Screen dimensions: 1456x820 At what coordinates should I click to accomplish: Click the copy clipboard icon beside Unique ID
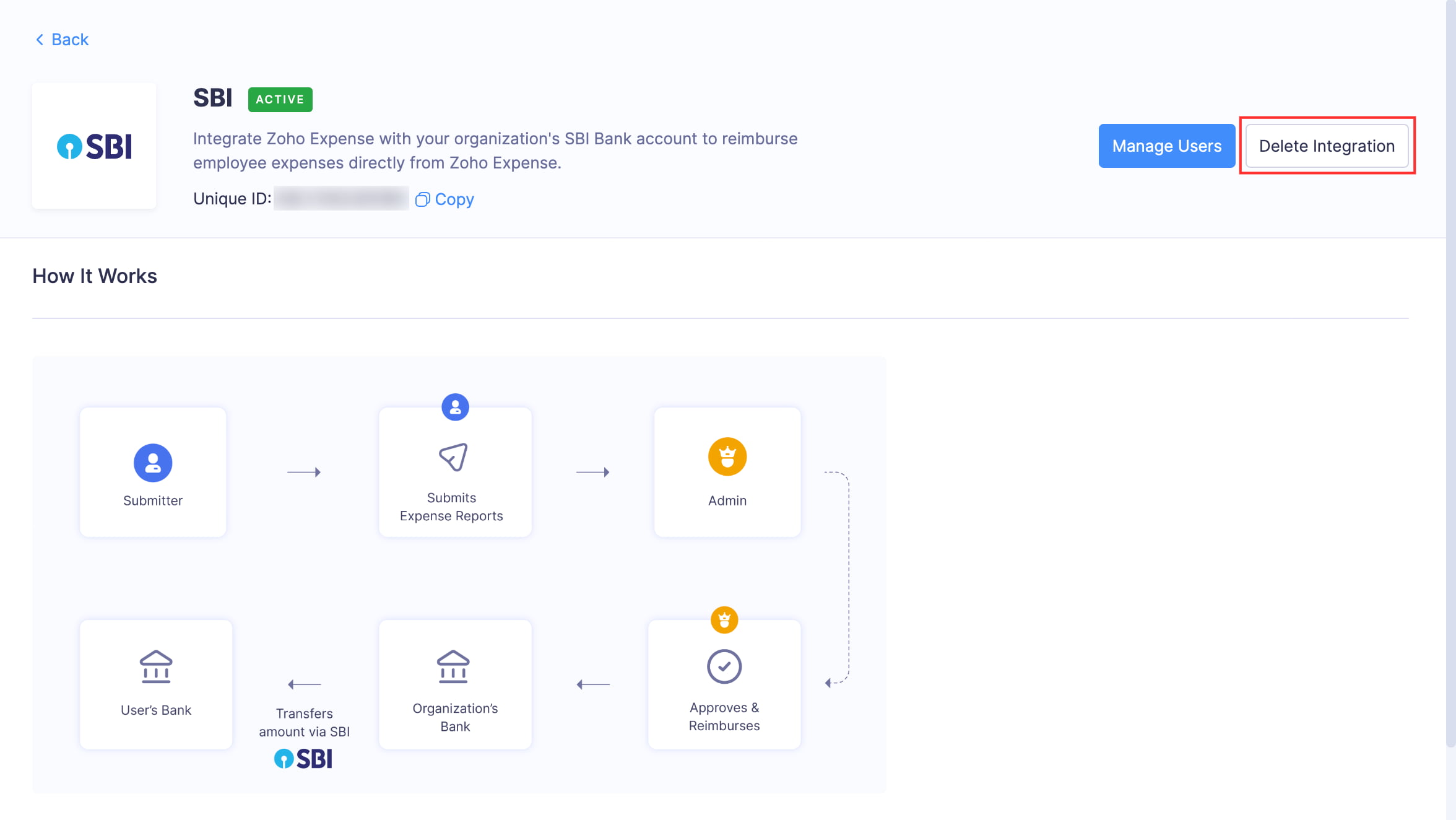point(422,199)
